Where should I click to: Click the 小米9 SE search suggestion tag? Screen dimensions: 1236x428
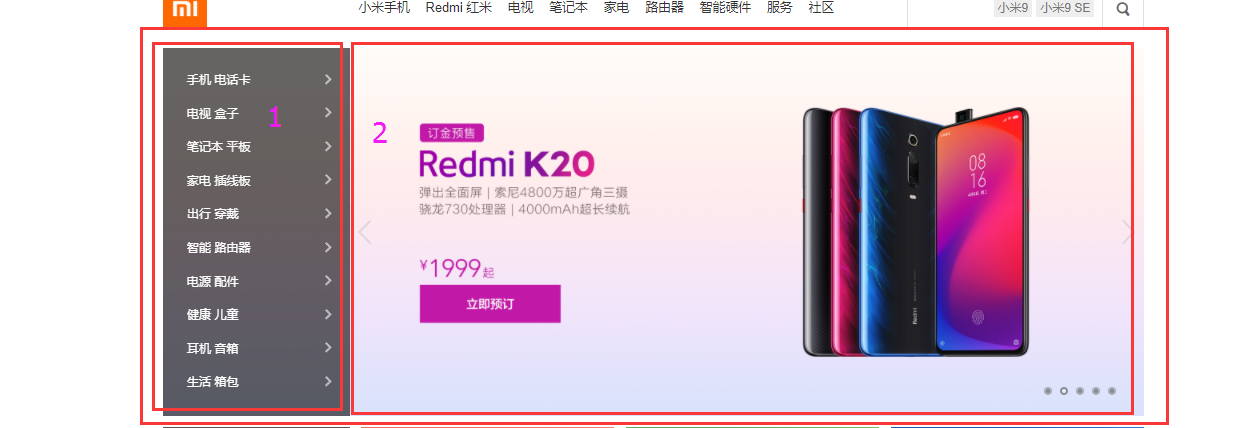pos(1065,8)
